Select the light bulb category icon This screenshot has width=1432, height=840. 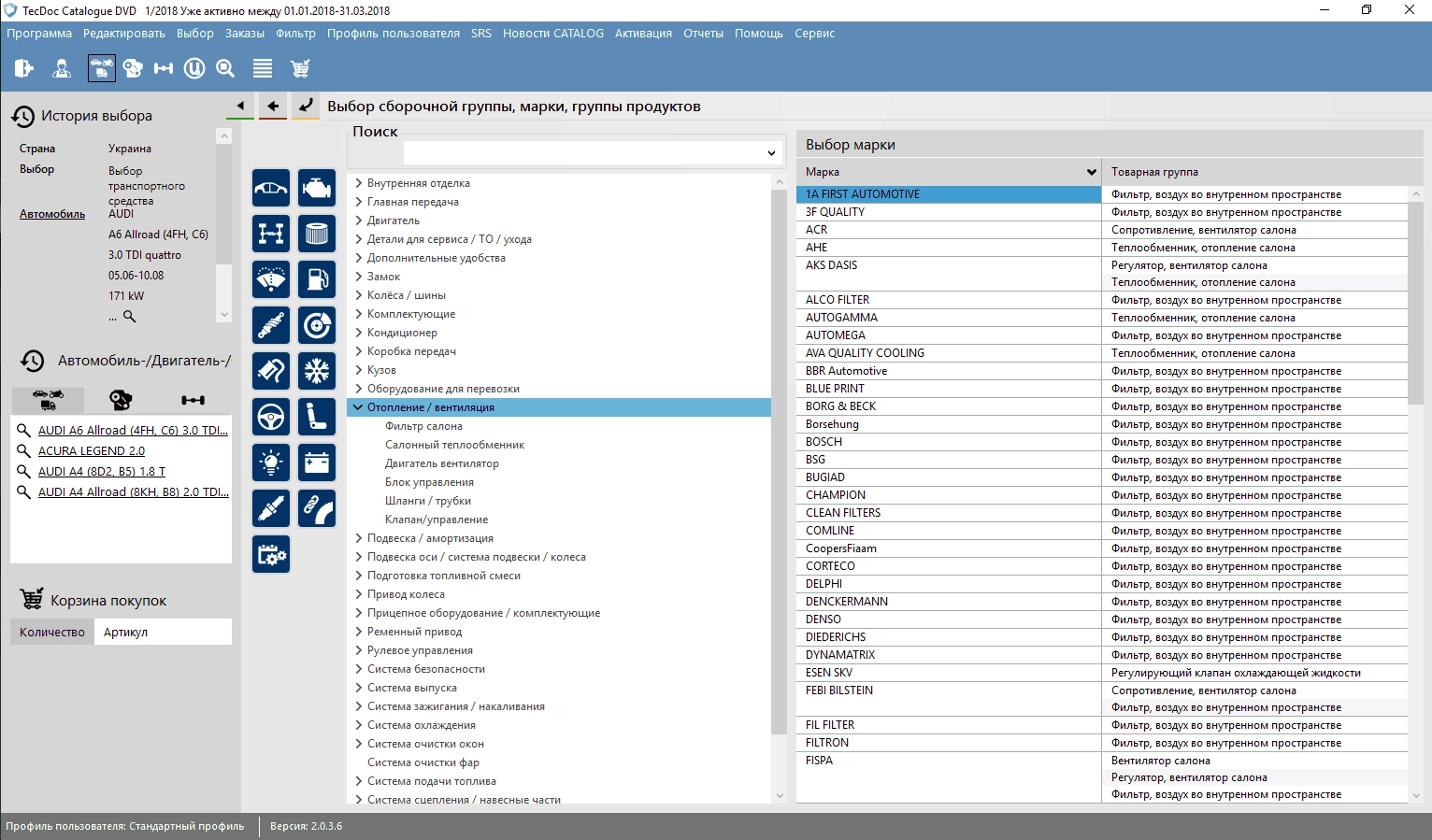coord(271,463)
